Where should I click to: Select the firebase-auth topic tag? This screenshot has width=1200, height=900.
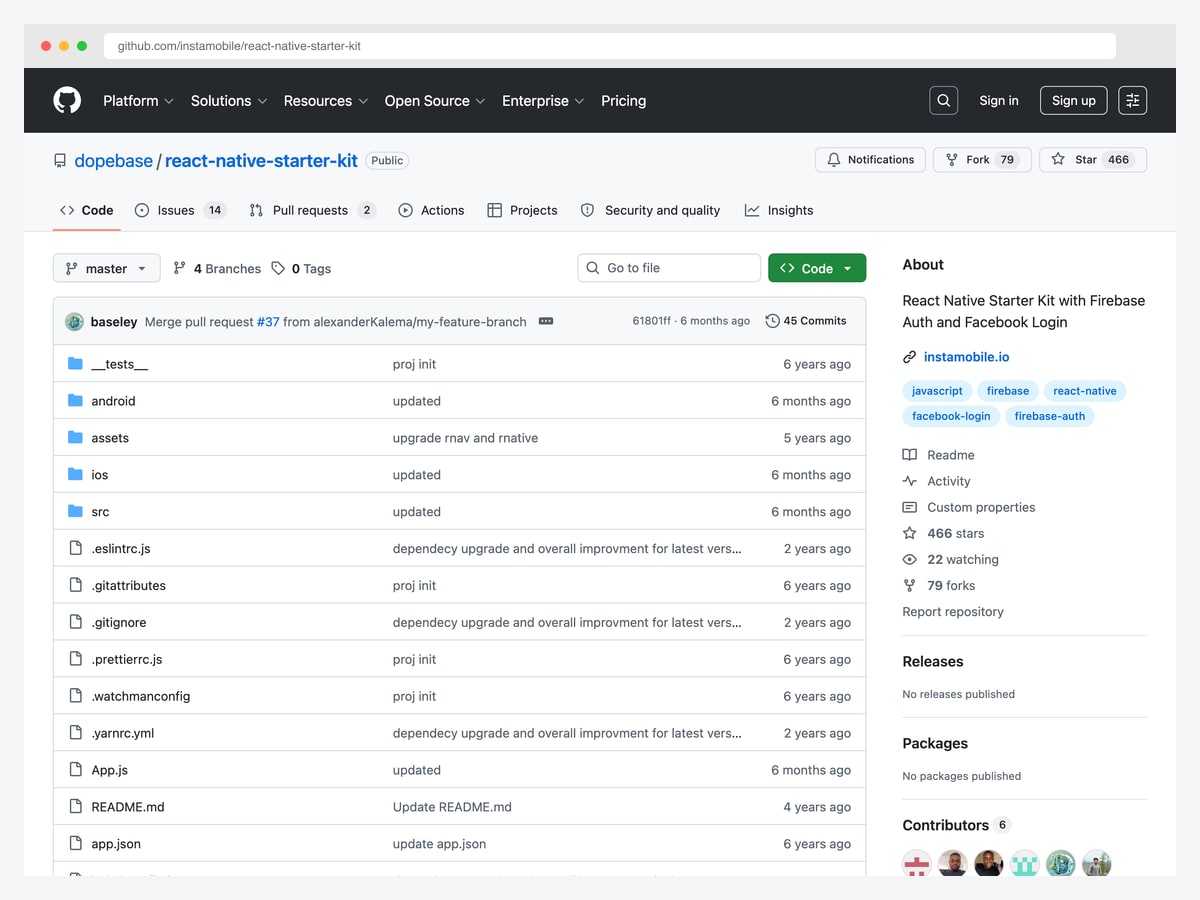[1050, 416]
